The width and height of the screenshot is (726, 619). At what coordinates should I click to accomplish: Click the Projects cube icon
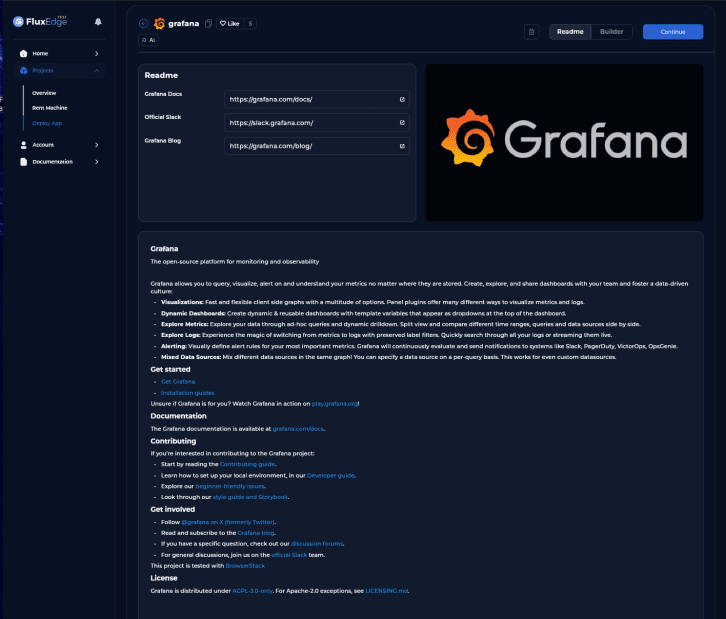(x=24, y=70)
